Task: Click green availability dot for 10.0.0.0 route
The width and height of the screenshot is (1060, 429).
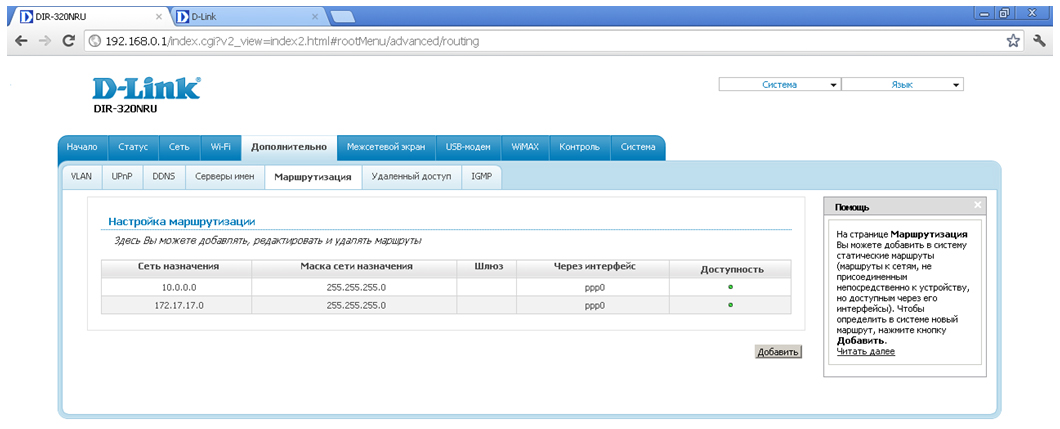Action: [730, 287]
